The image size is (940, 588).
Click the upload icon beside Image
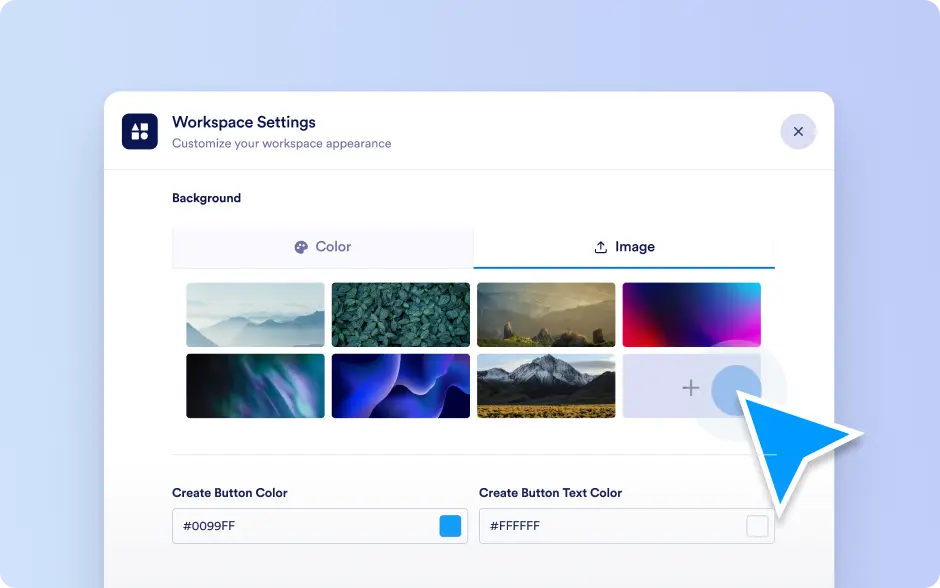[601, 247]
